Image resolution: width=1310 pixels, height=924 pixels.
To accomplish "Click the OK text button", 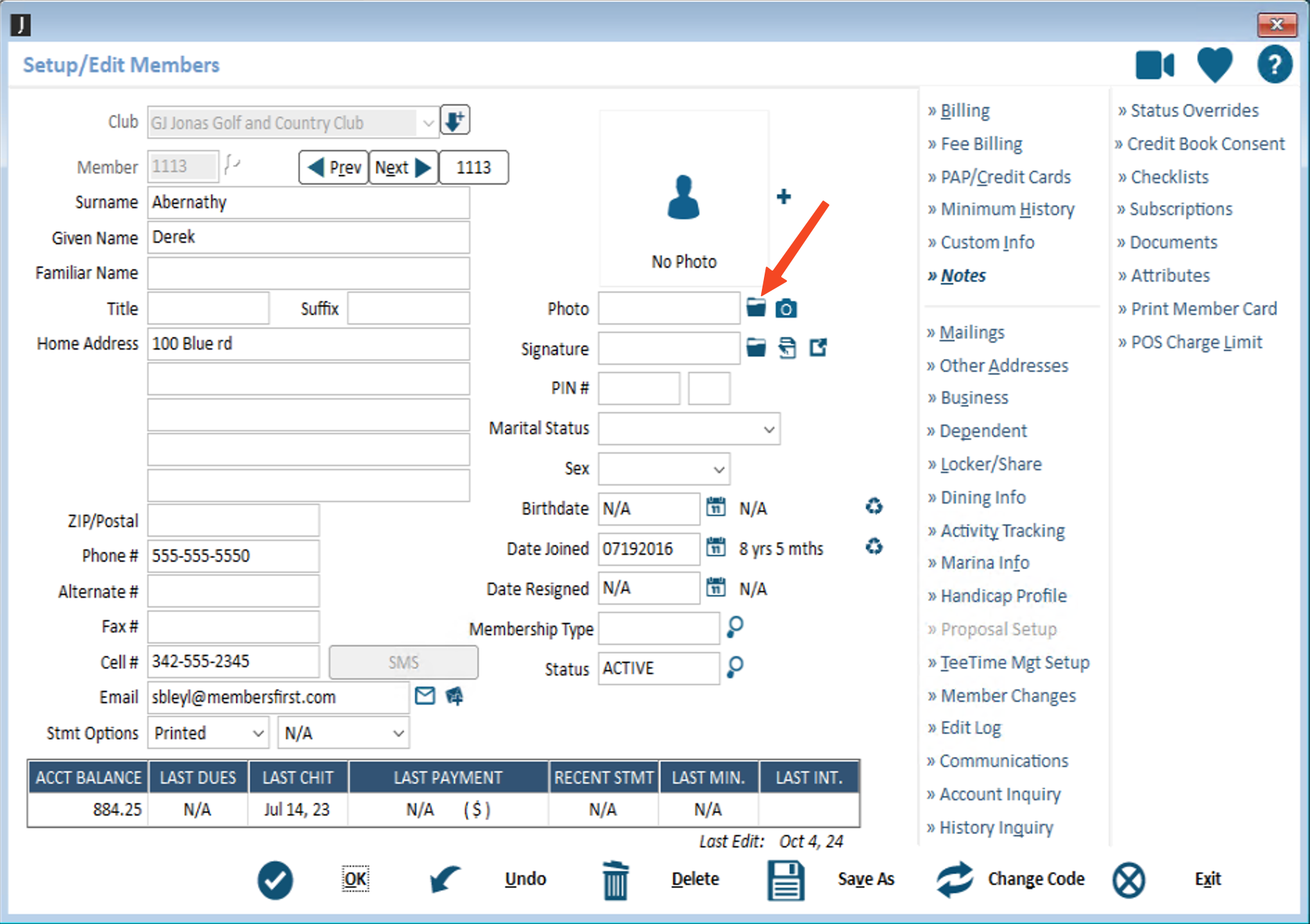I will (356, 879).
